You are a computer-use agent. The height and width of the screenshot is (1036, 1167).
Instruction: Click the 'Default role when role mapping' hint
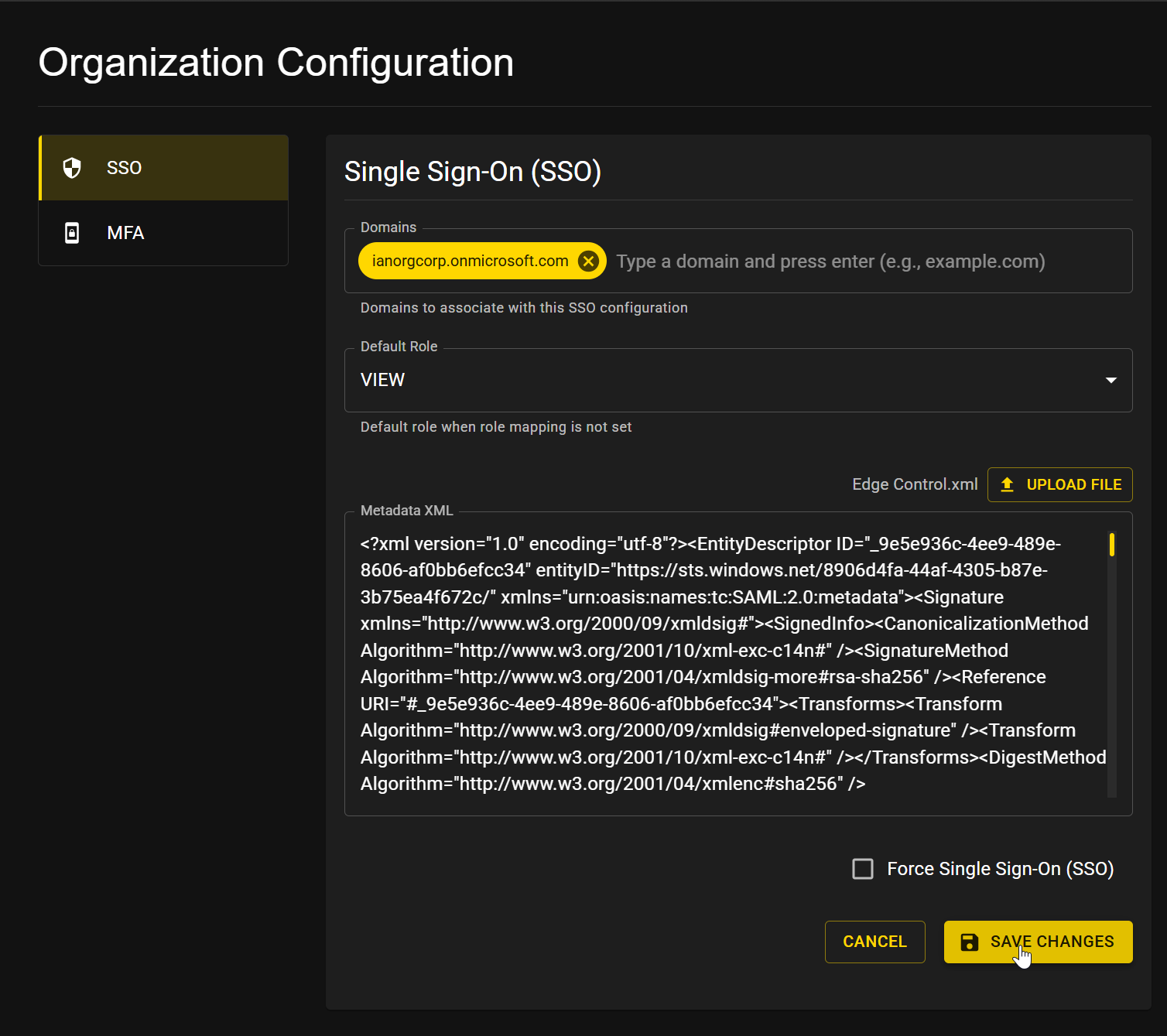(x=496, y=427)
